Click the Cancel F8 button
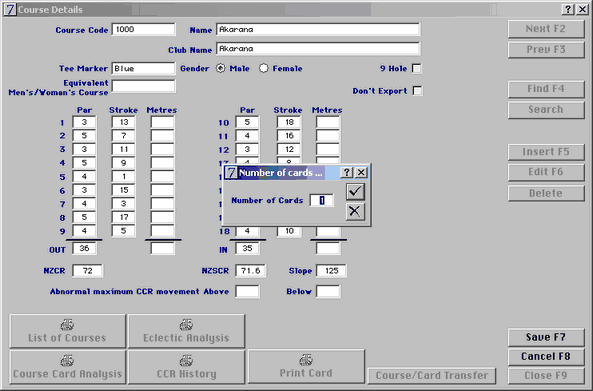This screenshot has width=593, height=391. pos(546,357)
